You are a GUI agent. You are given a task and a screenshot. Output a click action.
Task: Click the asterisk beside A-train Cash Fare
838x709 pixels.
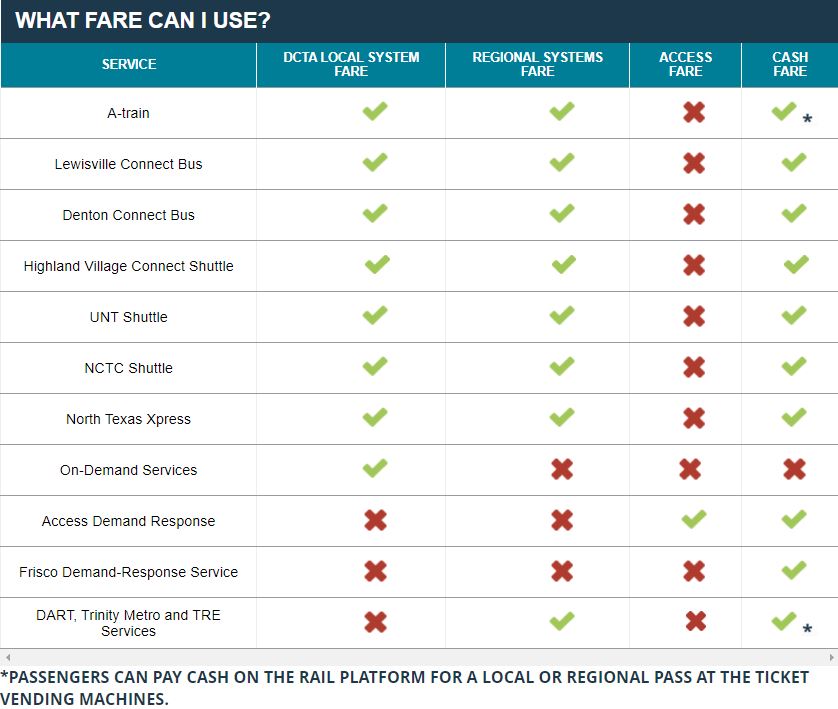coord(807,119)
